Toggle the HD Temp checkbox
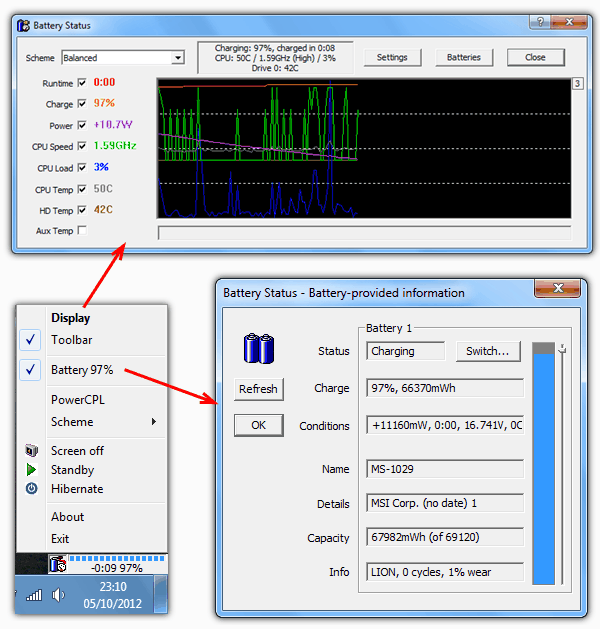 point(82,209)
